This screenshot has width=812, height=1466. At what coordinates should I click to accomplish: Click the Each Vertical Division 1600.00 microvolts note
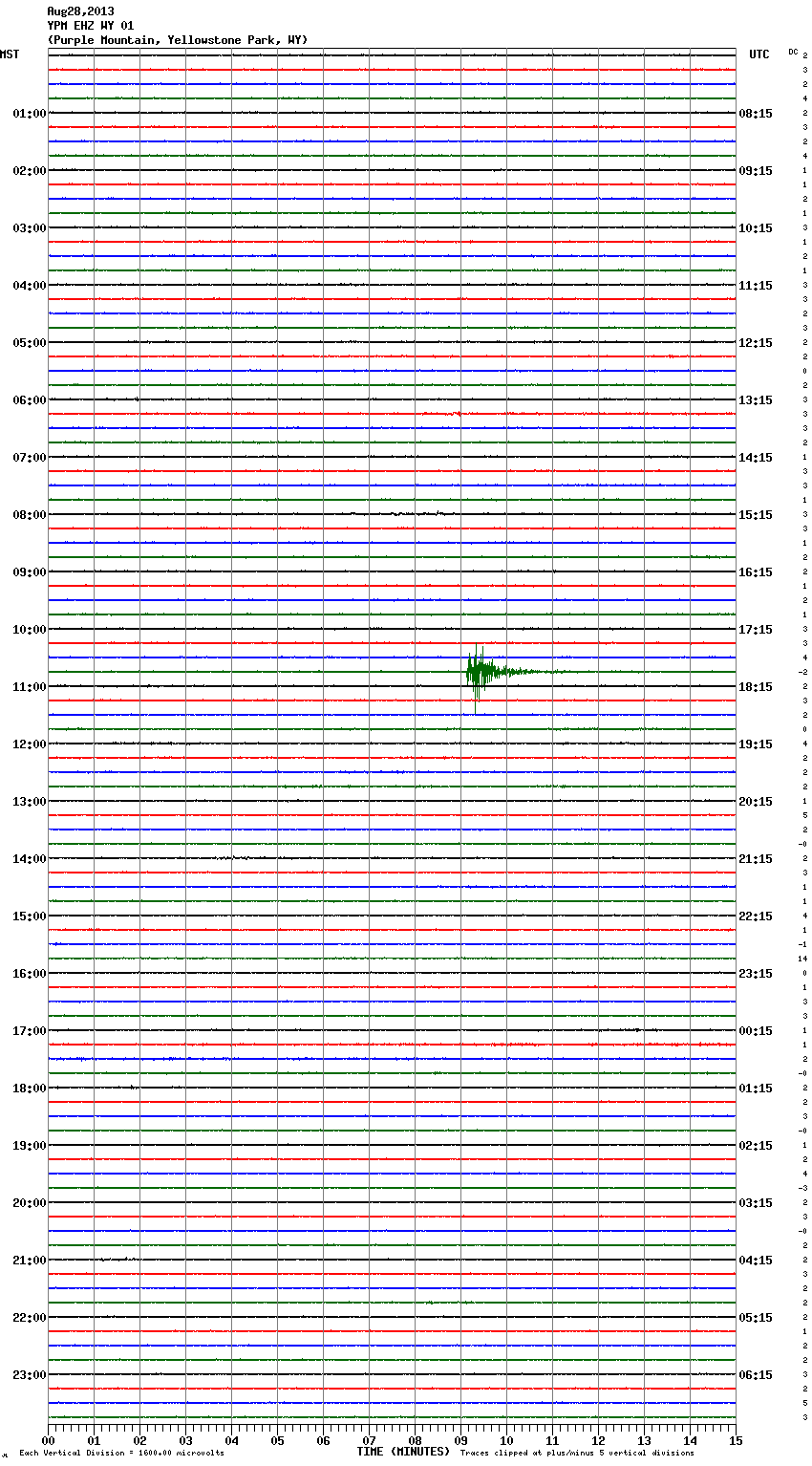pyautogui.click(x=121, y=1454)
